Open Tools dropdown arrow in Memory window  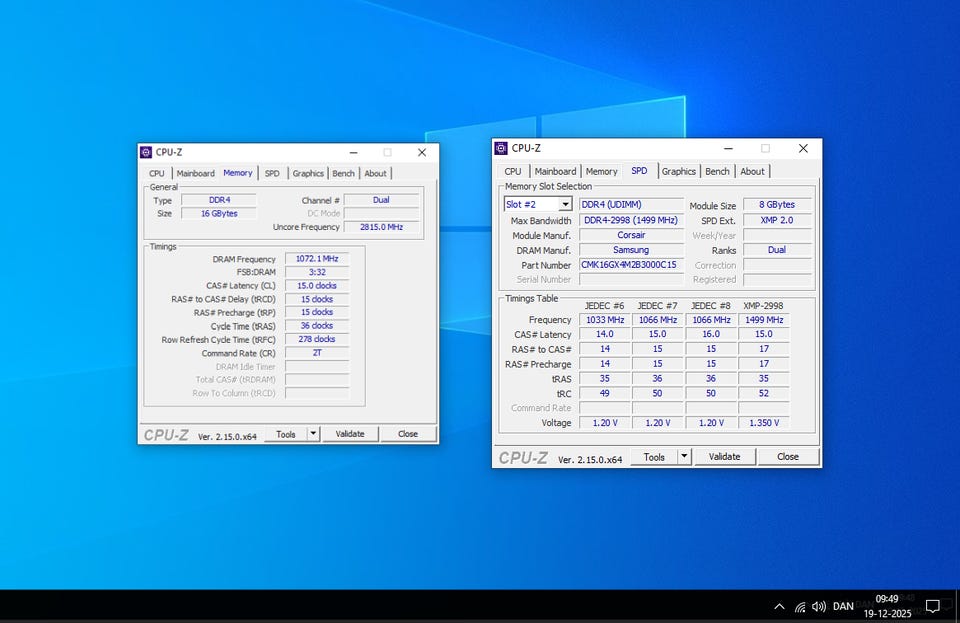(x=313, y=434)
